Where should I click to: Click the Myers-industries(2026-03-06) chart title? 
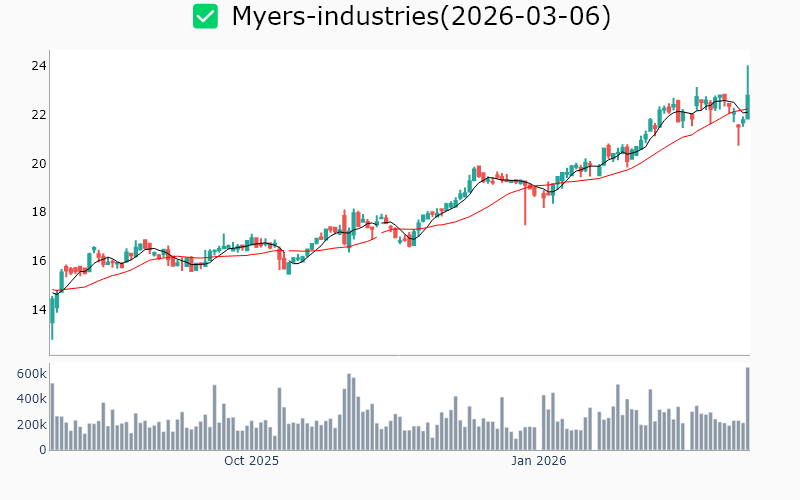click(x=421, y=16)
